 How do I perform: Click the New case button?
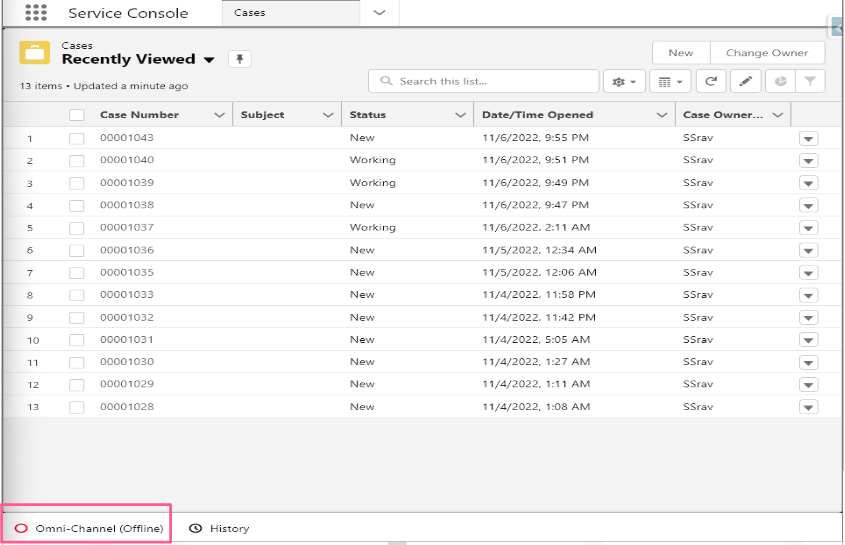click(681, 53)
